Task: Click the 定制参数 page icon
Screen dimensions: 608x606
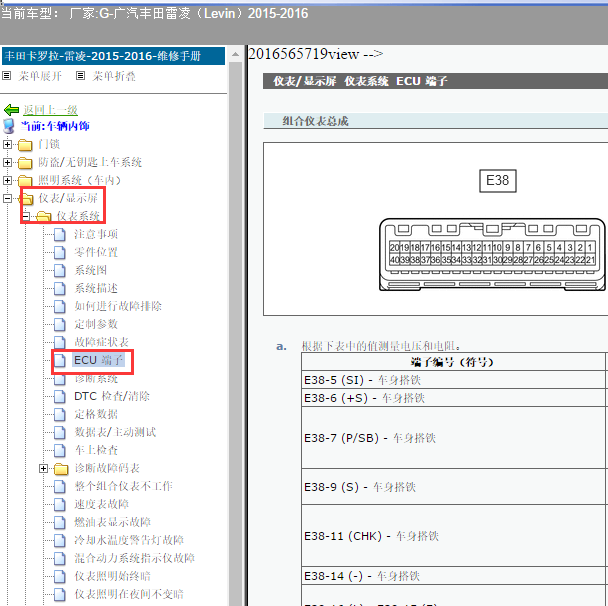Action: click(59, 324)
